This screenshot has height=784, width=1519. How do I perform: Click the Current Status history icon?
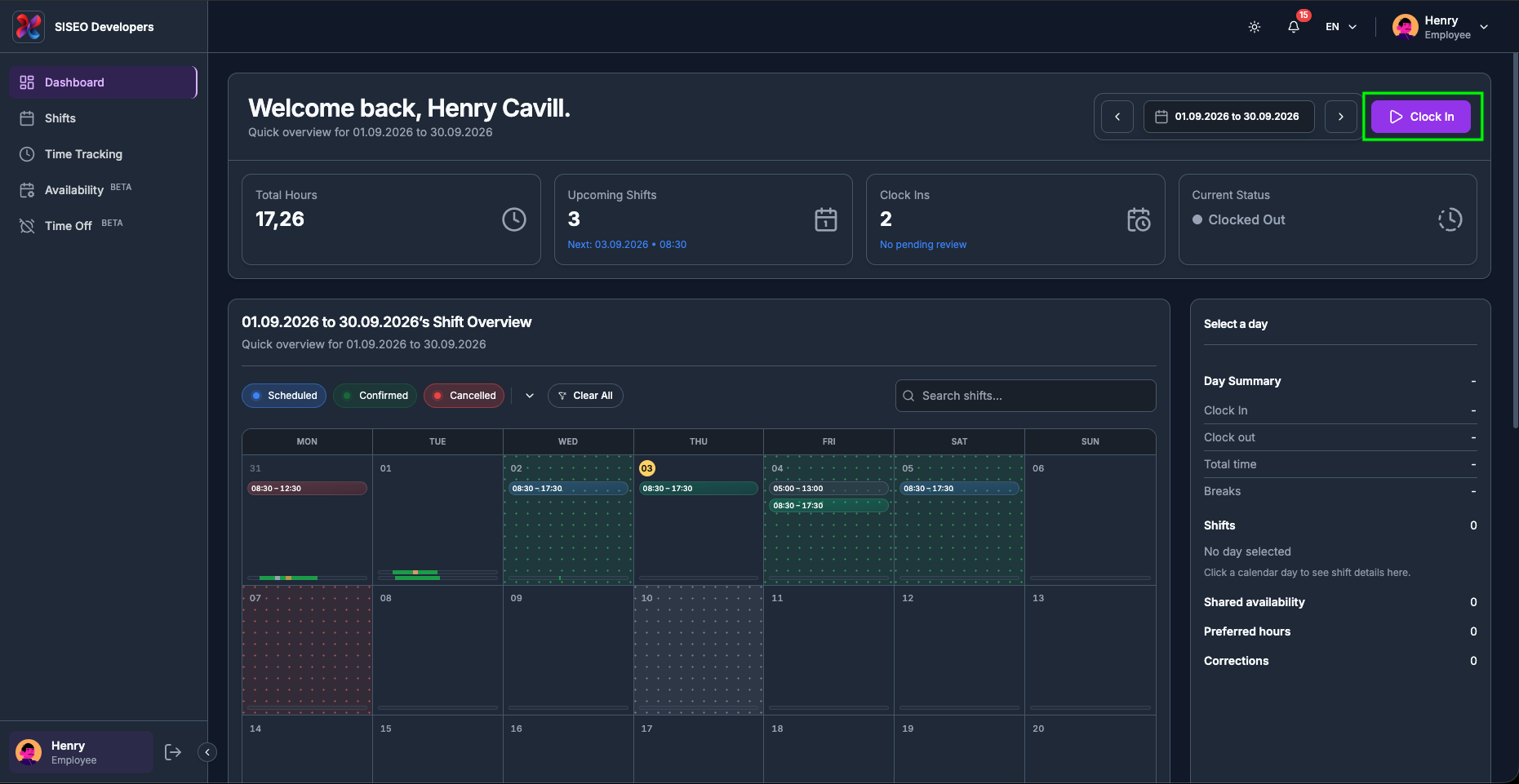coord(1450,219)
